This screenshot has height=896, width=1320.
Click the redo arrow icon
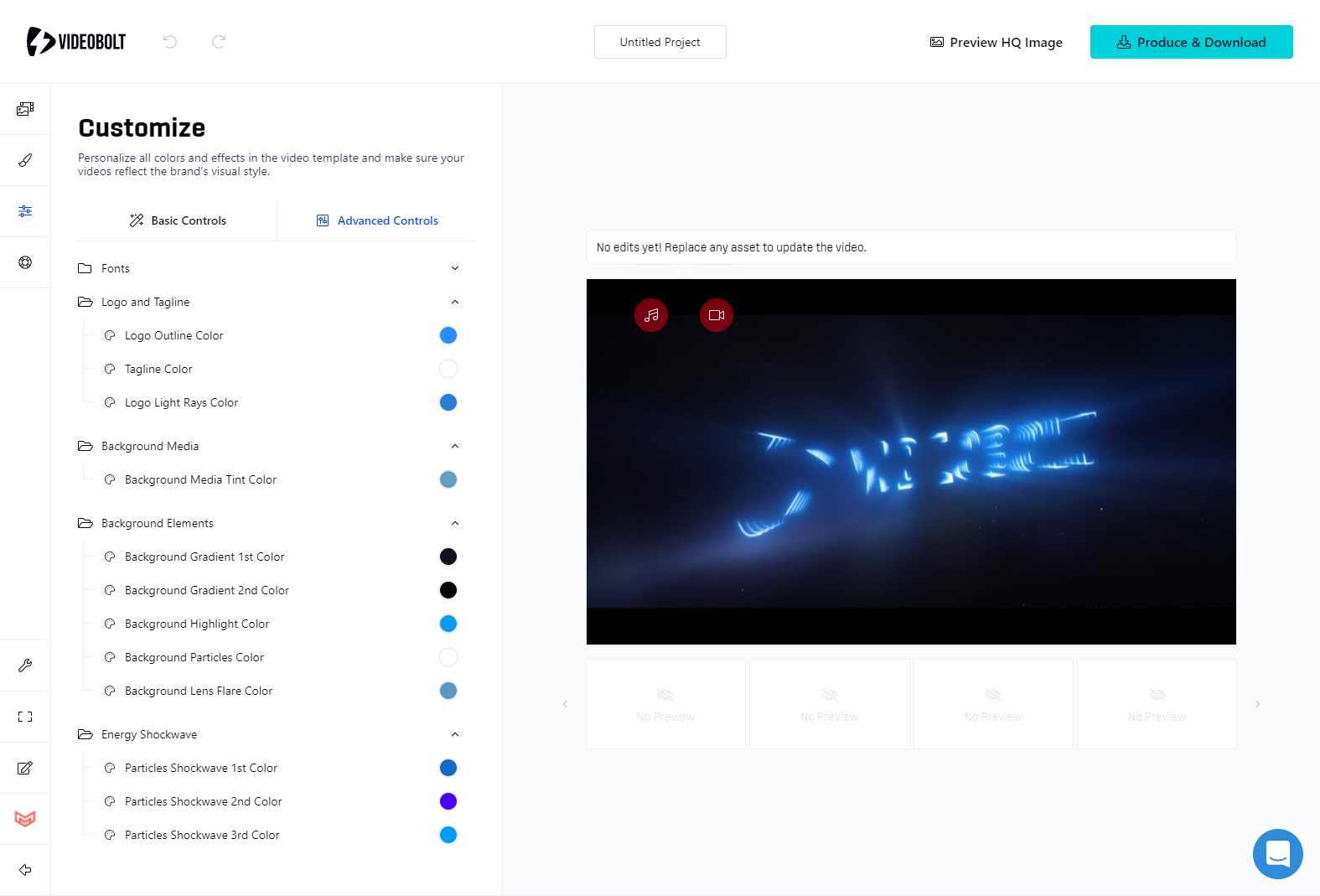point(219,41)
